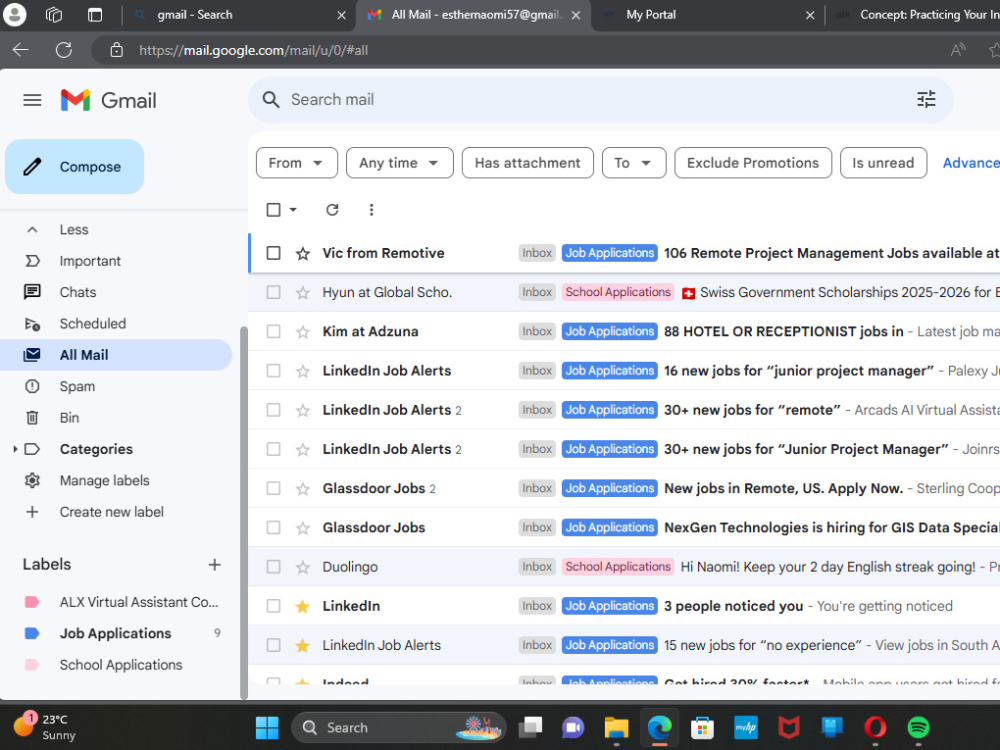The image size is (1000, 750).
Task: Open the From filter dropdown
Action: pyautogui.click(x=297, y=163)
